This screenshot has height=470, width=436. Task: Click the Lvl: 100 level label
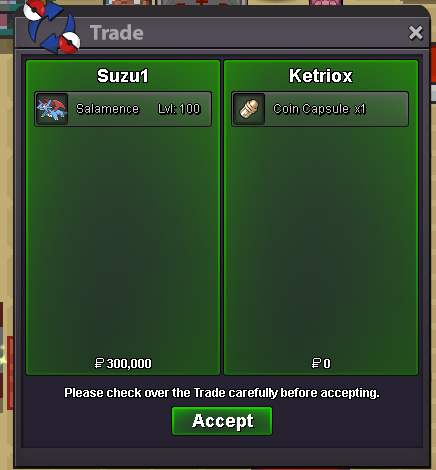179,109
